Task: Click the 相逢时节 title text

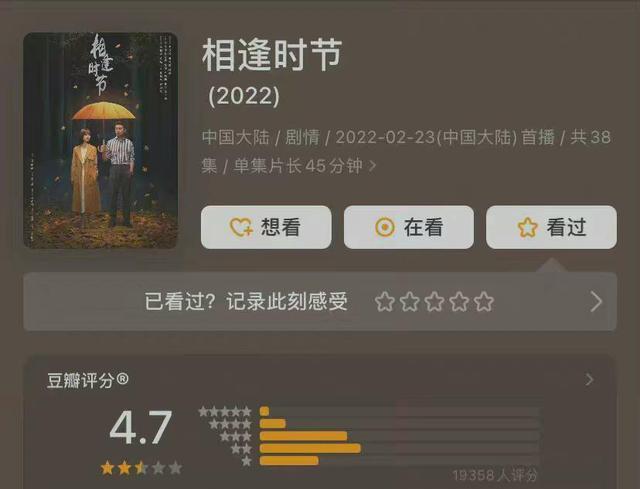Action: [272, 55]
